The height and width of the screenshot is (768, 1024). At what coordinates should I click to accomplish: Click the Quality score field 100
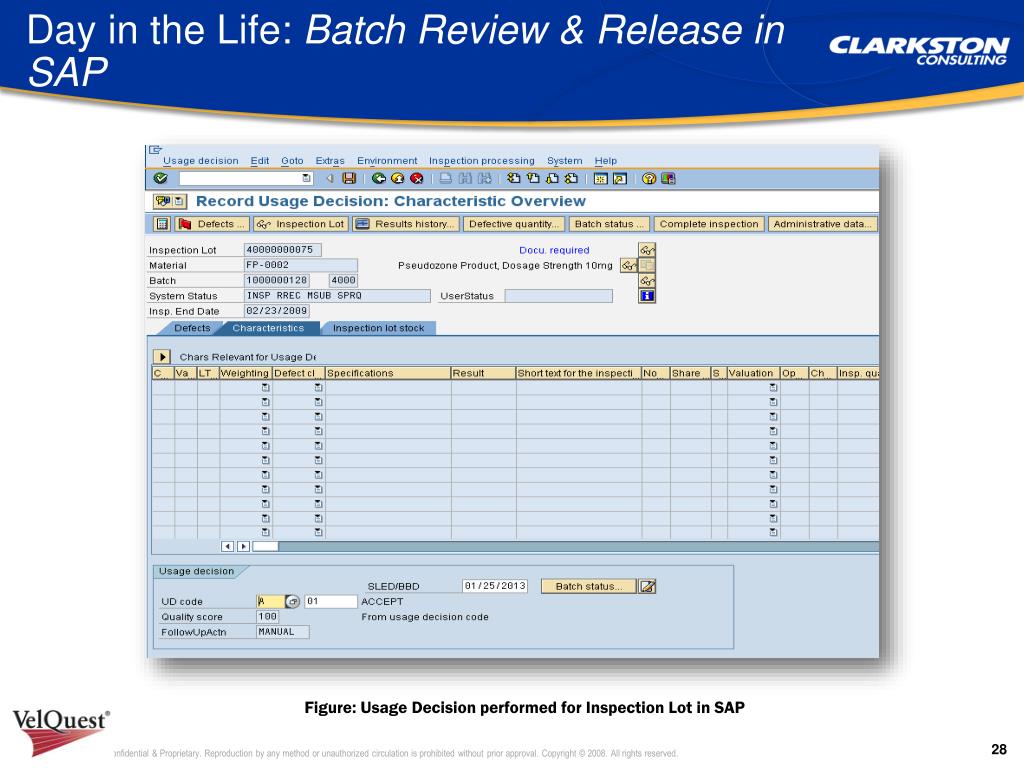[268, 616]
